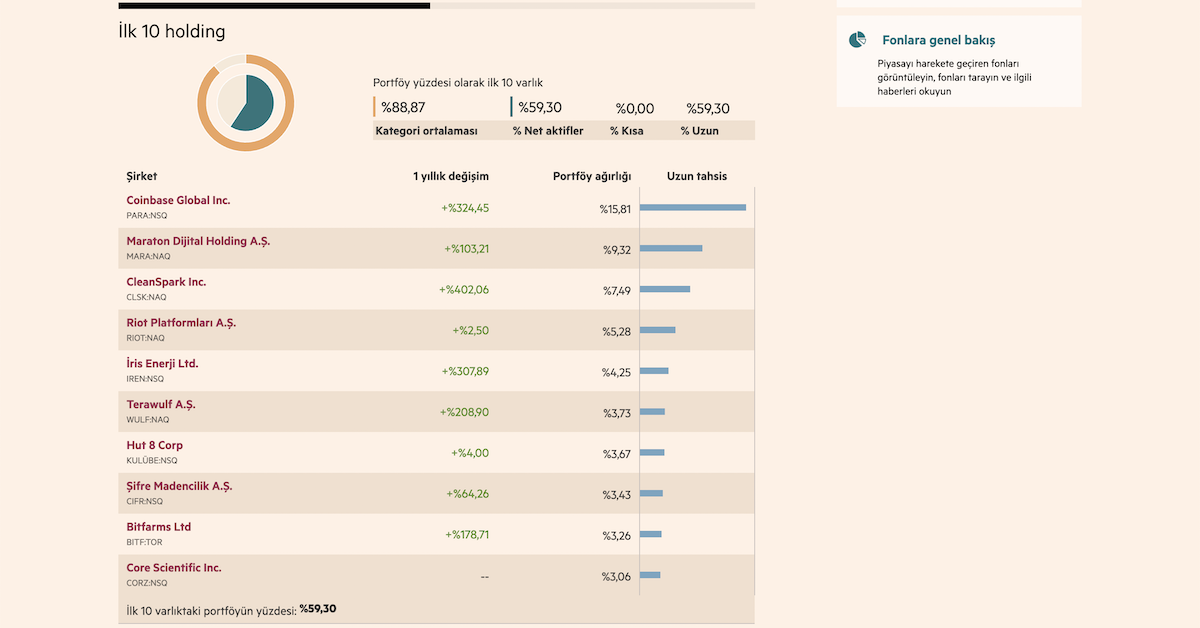Open Coinbase Global Inc. company page
Screen dimensions: 1200x628
[x=178, y=200]
